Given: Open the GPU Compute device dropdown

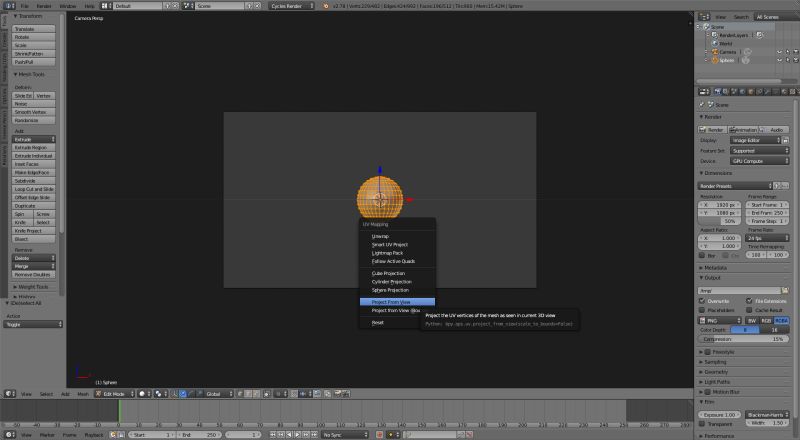Looking at the screenshot, I should pyautogui.click(x=759, y=161).
